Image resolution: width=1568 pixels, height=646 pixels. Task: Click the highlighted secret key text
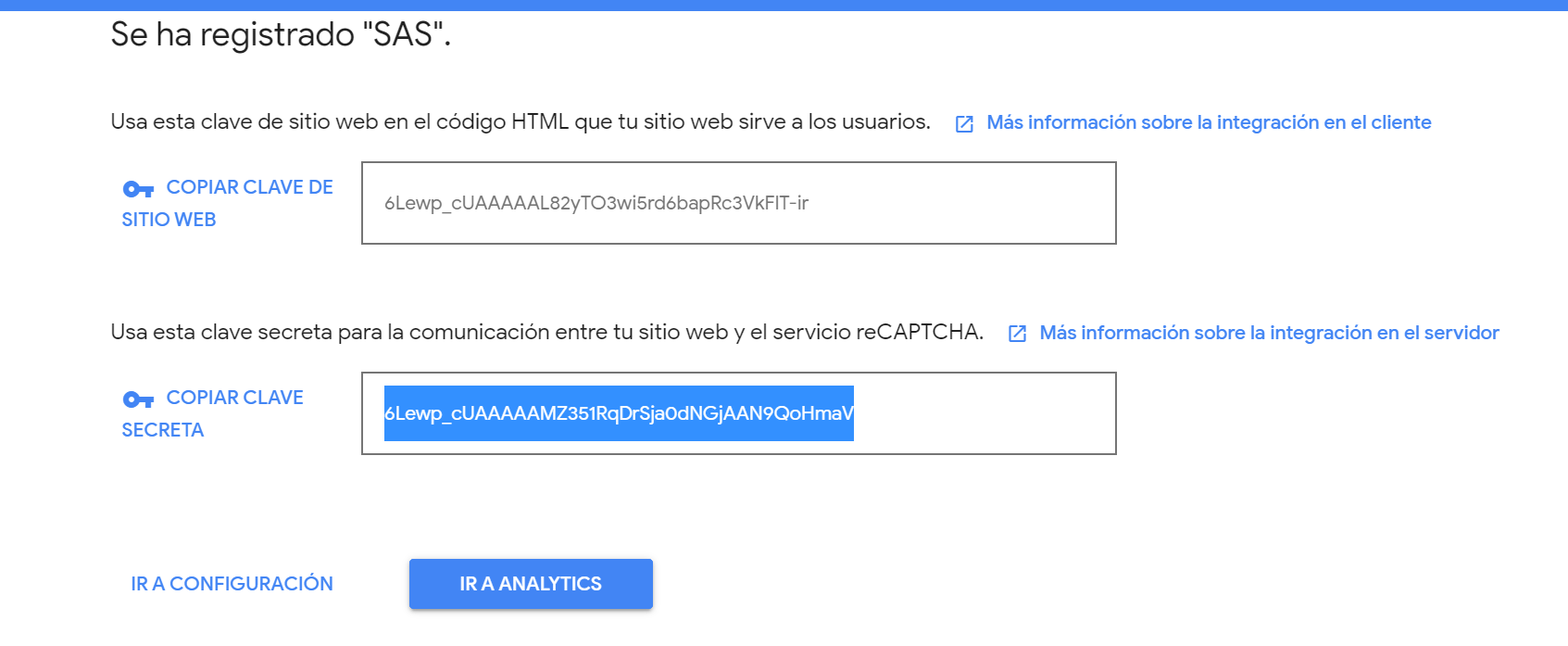(619, 413)
